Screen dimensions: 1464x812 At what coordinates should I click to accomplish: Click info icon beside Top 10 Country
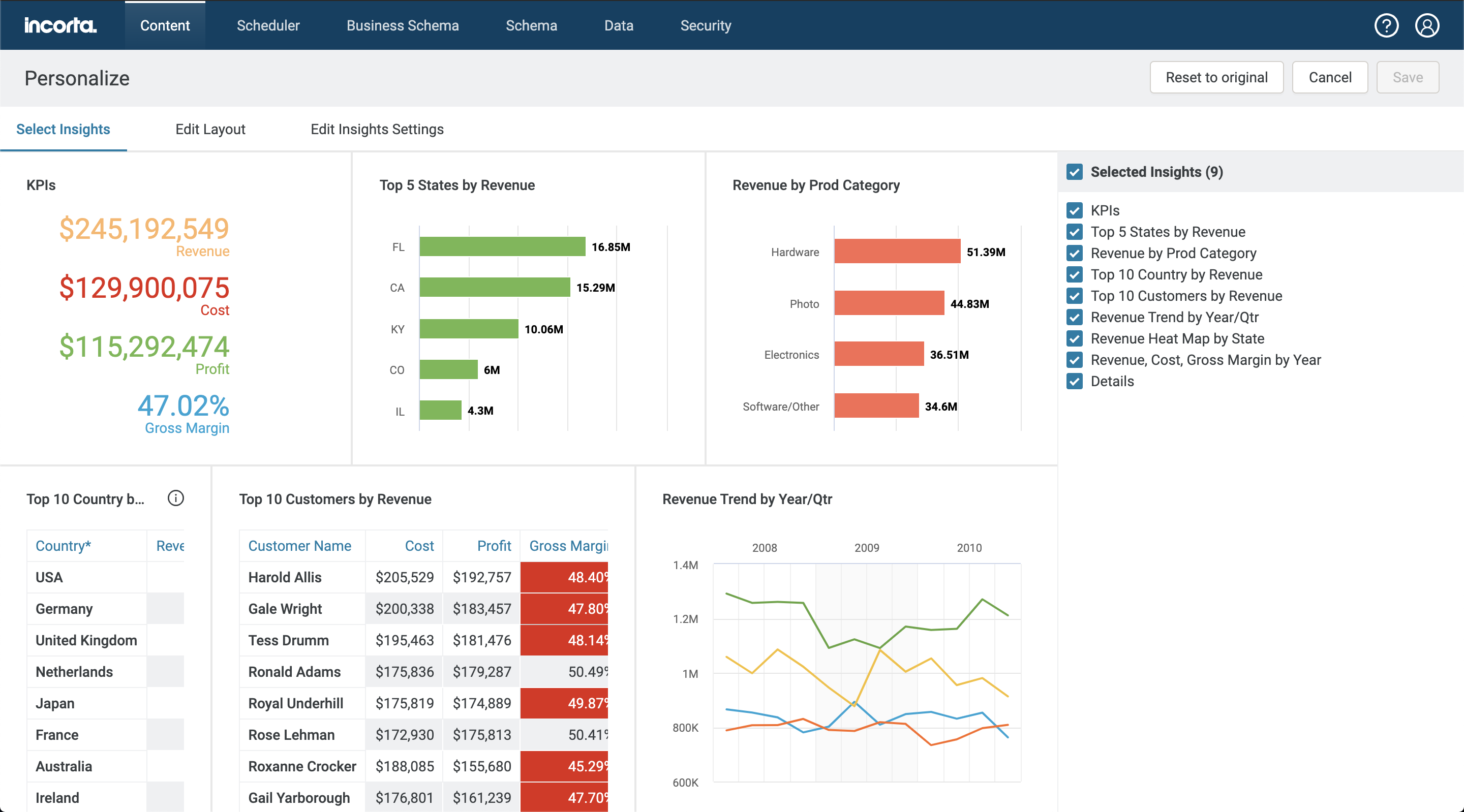coord(175,498)
